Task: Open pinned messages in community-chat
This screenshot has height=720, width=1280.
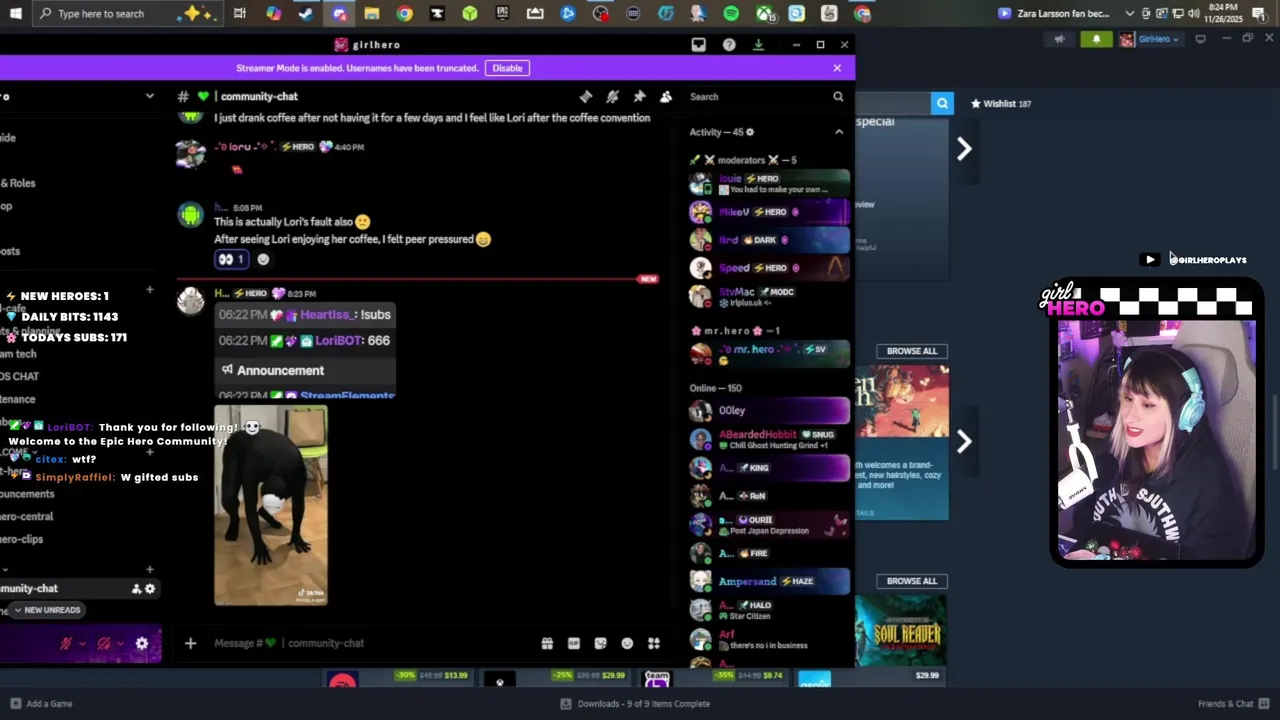Action: click(639, 96)
